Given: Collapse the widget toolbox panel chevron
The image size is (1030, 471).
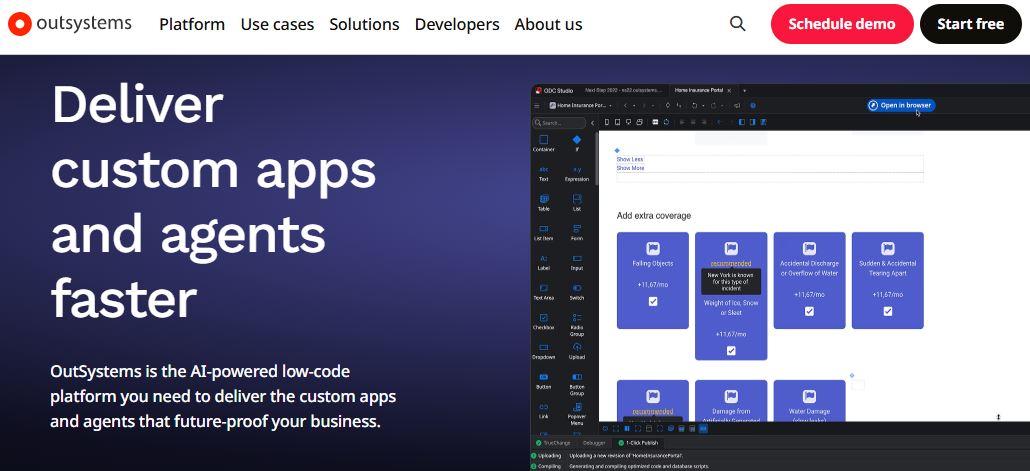Looking at the screenshot, I should 592,123.
